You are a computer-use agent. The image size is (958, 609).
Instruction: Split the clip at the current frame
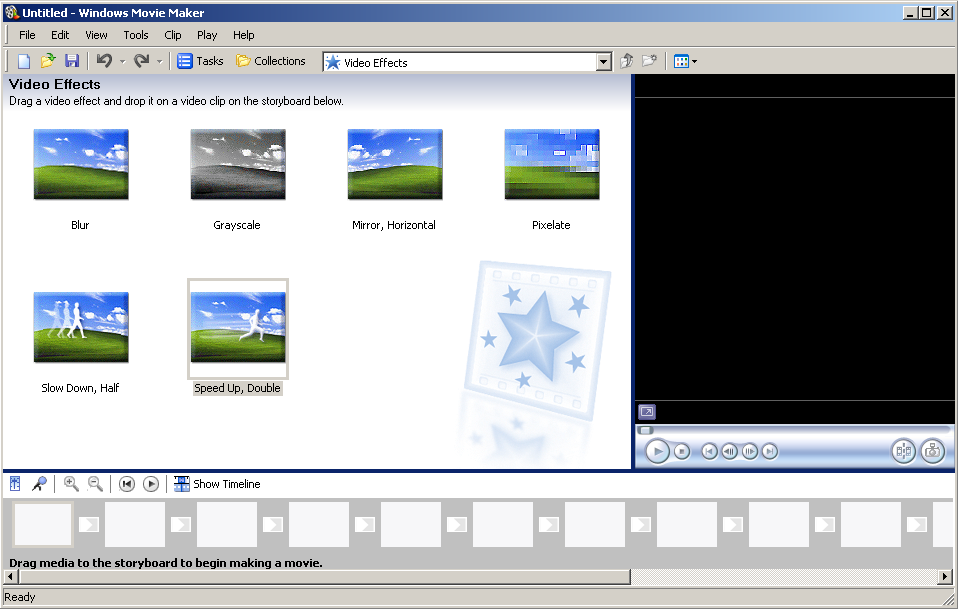pyautogui.click(x=903, y=451)
